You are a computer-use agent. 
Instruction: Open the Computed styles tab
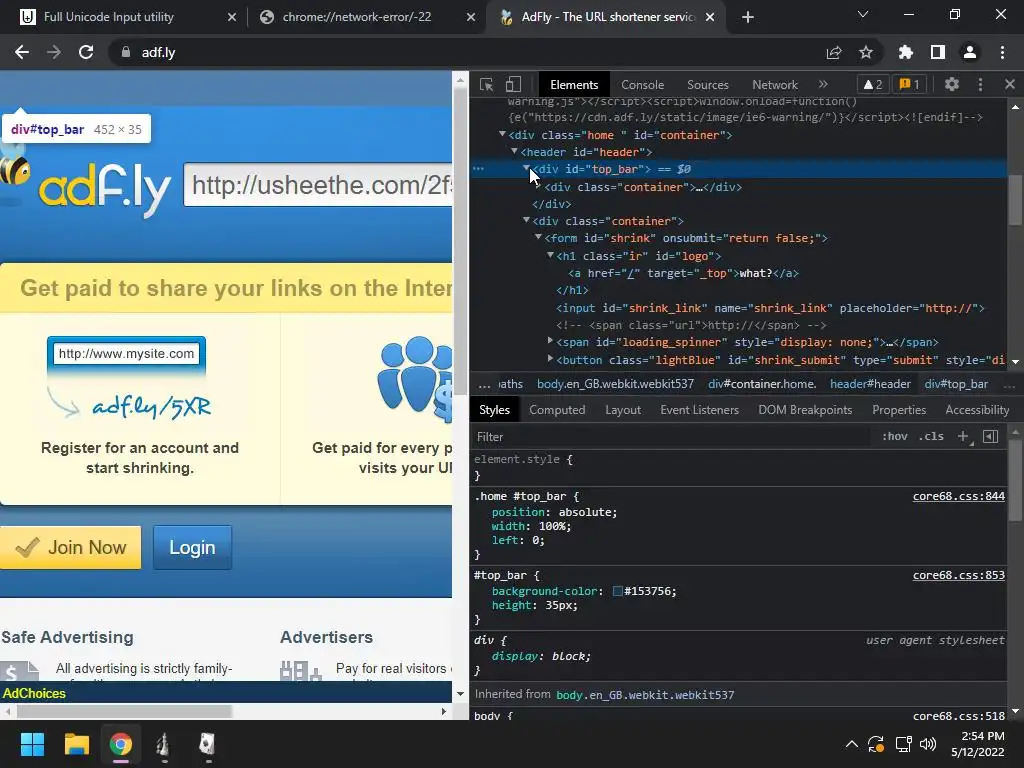tap(557, 410)
